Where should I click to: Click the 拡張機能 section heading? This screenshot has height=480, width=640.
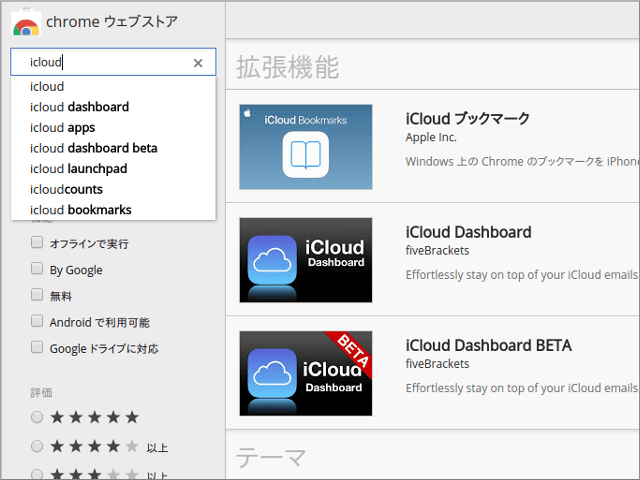coord(288,67)
